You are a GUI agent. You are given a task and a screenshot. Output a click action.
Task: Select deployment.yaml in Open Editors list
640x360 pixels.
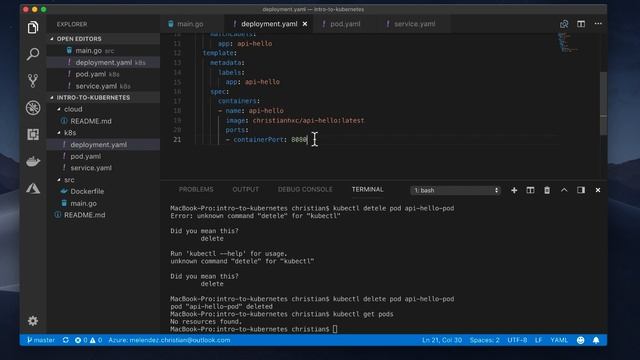104,62
